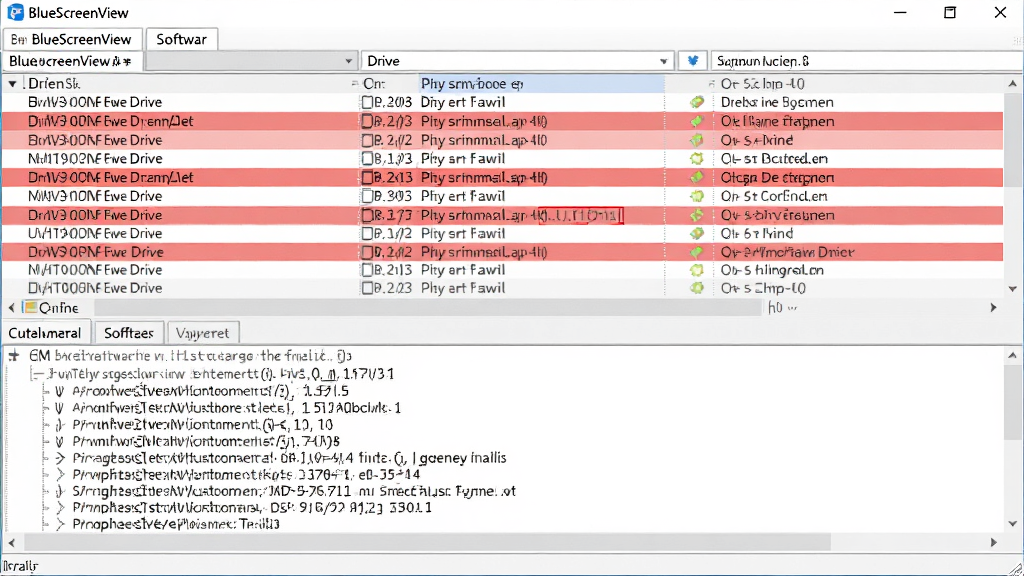Click the status icon beside Or 5 Zlmp-L0

pos(697,288)
